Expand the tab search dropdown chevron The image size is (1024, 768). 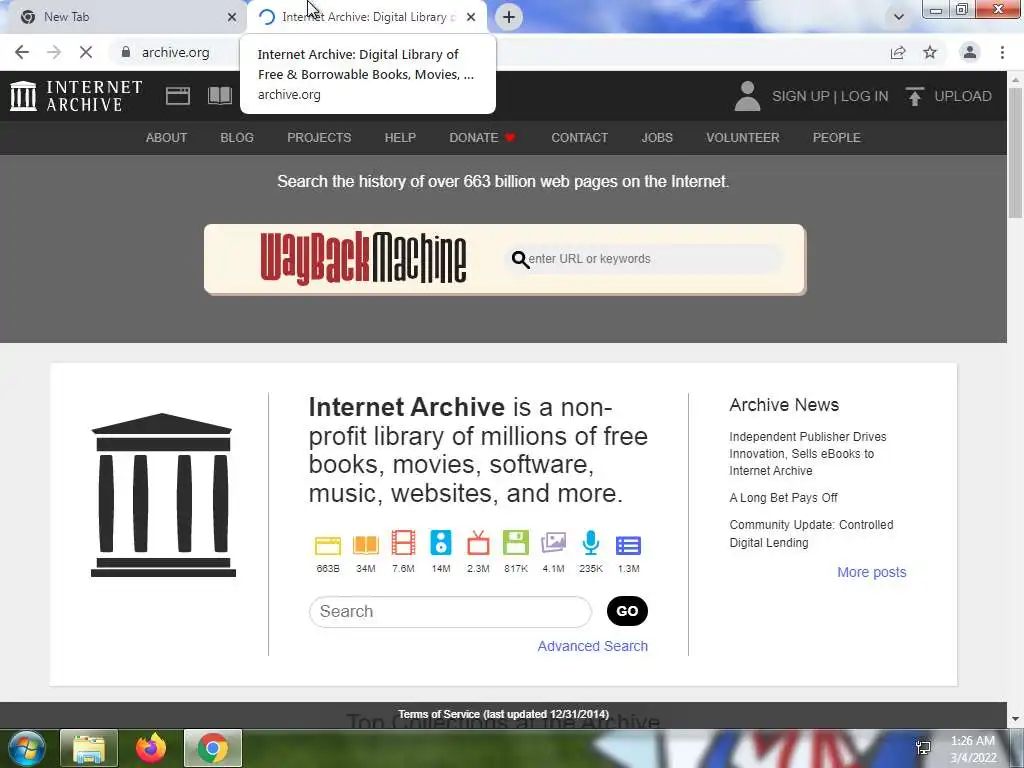pyautogui.click(x=899, y=17)
